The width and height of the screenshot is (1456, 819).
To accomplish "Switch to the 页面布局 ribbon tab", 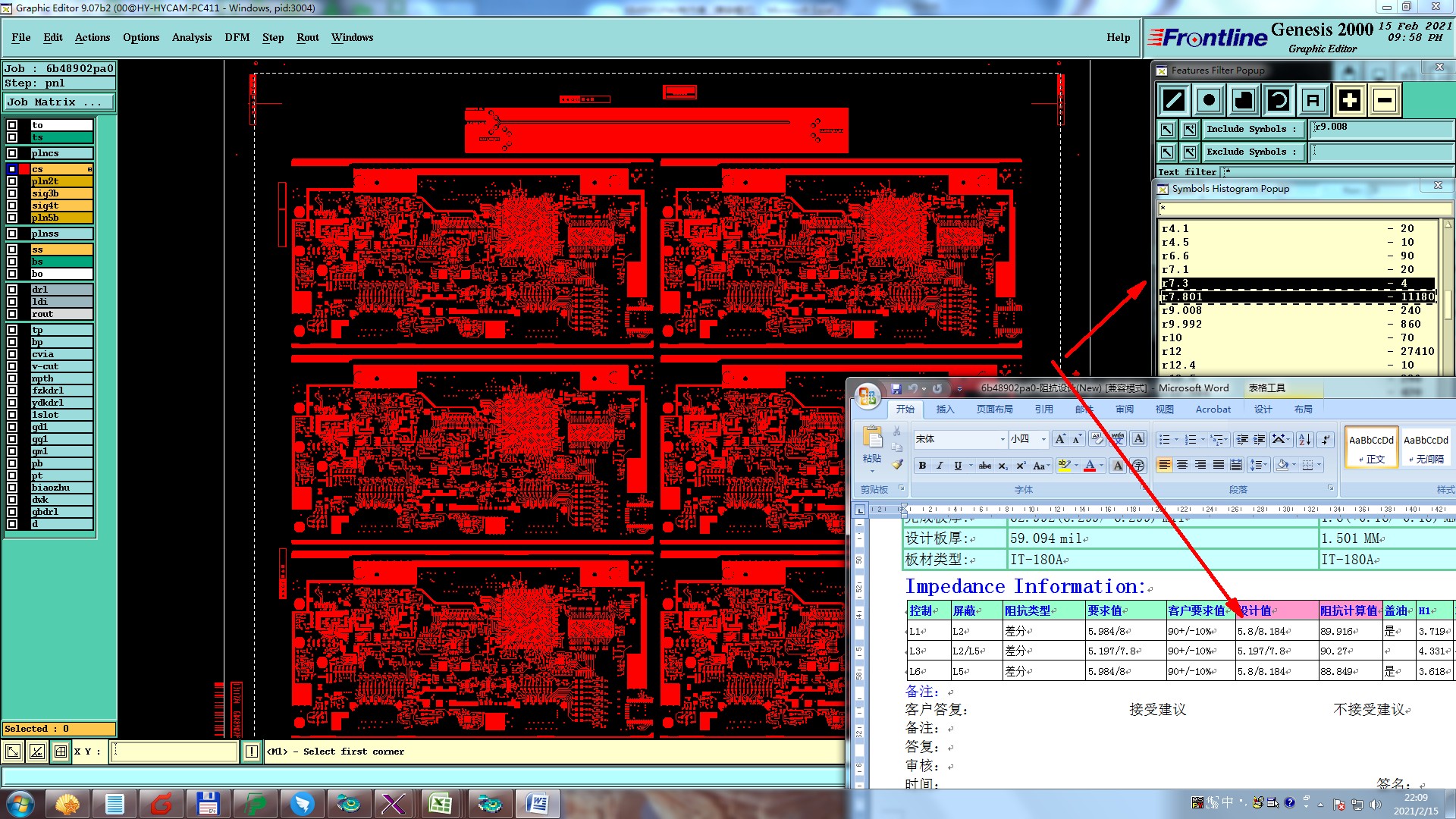I will point(994,409).
